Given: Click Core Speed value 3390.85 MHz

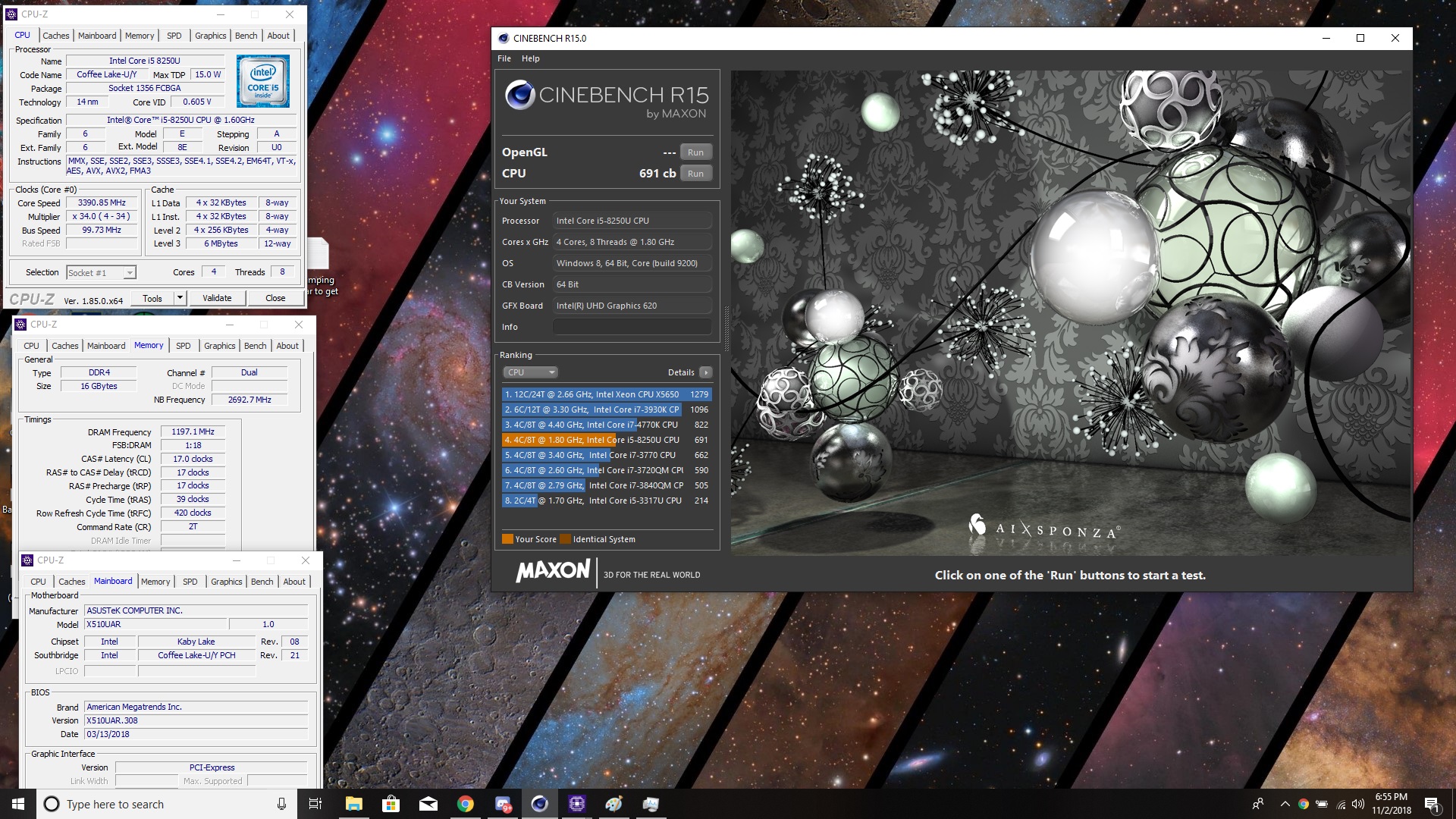Looking at the screenshot, I should (102, 203).
